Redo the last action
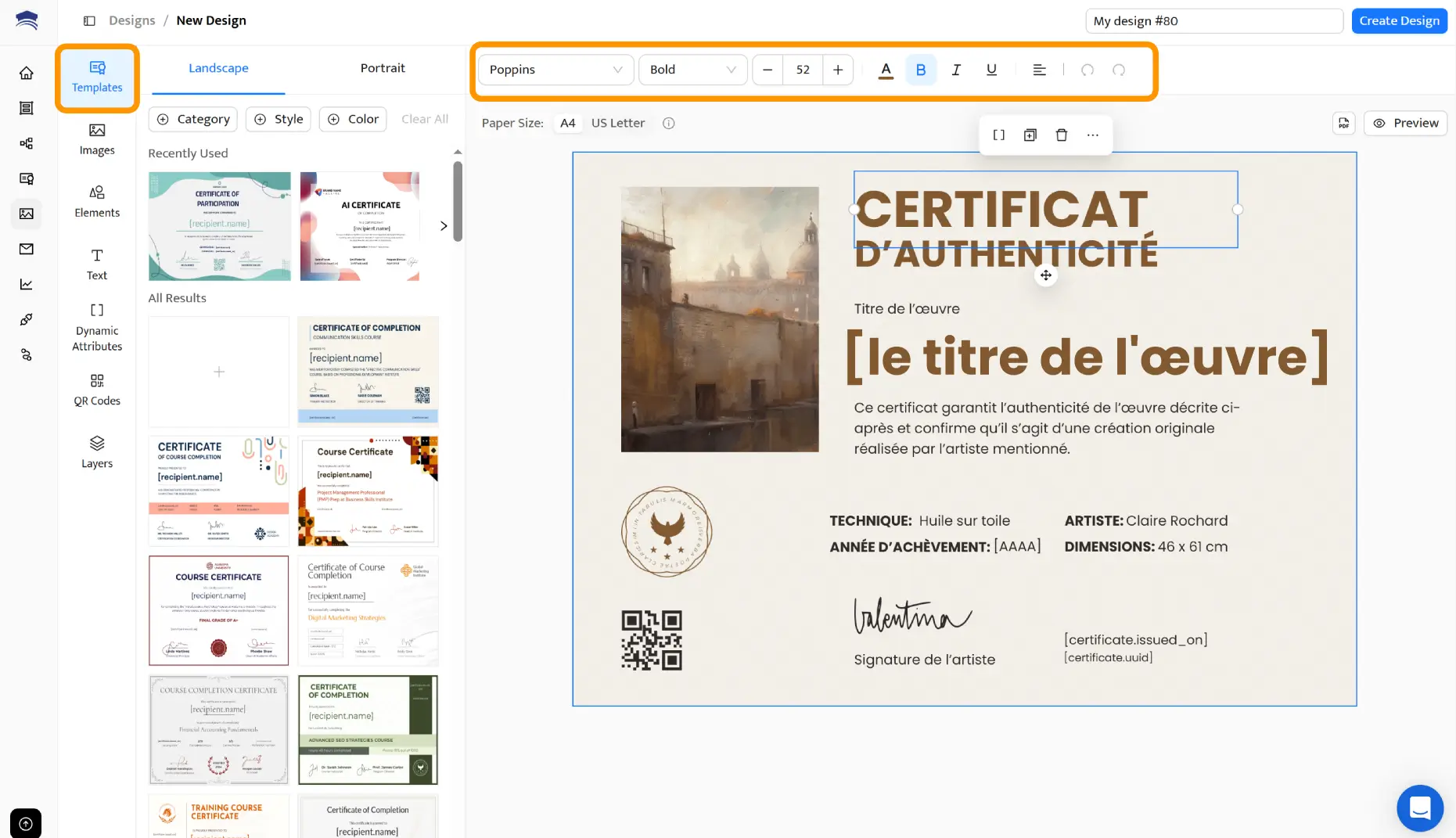1456x838 pixels. (1119, 70)
